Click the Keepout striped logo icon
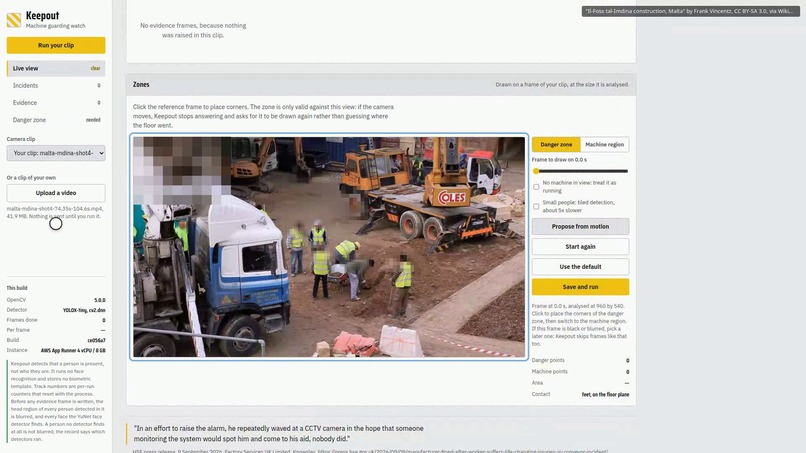Viewport: 806px width, 453px height. coord(14,20)
